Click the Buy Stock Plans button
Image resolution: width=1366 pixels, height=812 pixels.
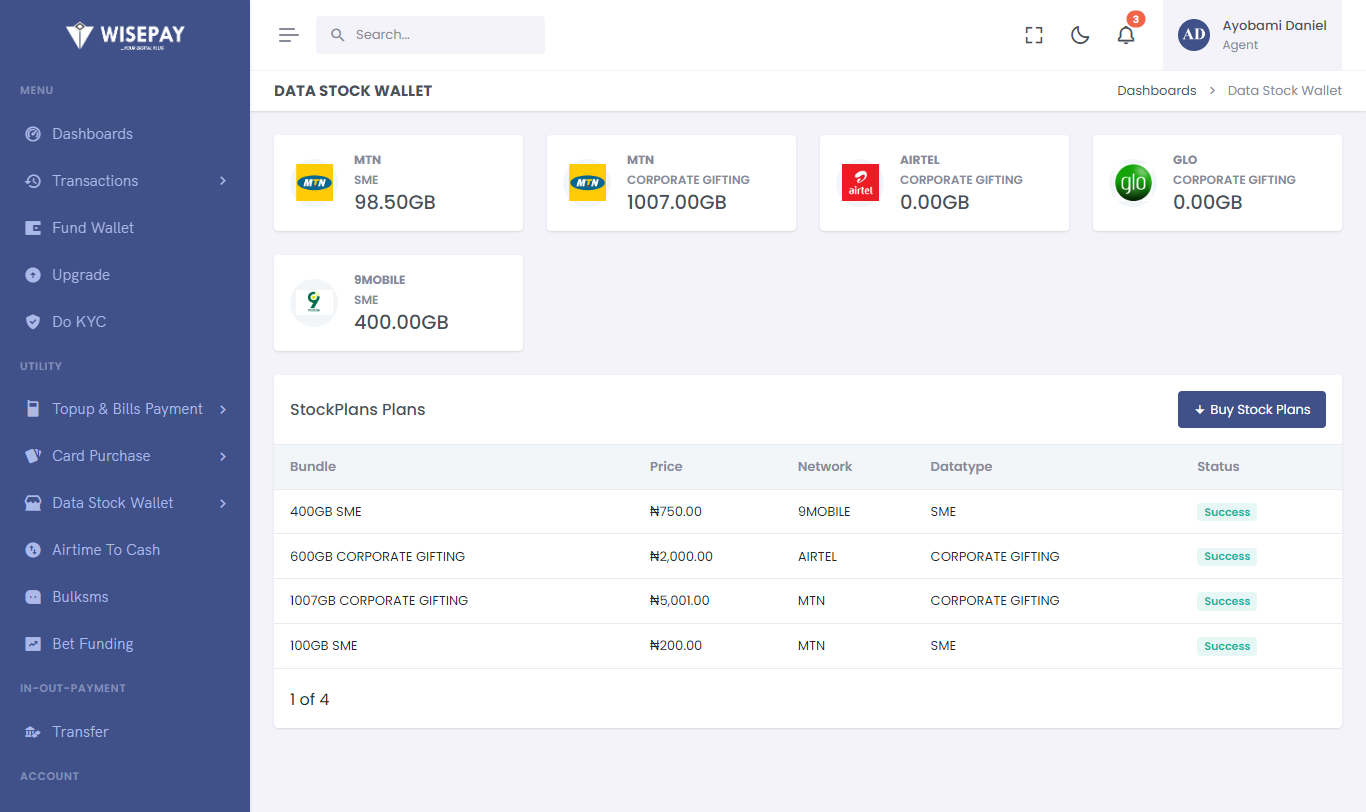pos(1251,410)
